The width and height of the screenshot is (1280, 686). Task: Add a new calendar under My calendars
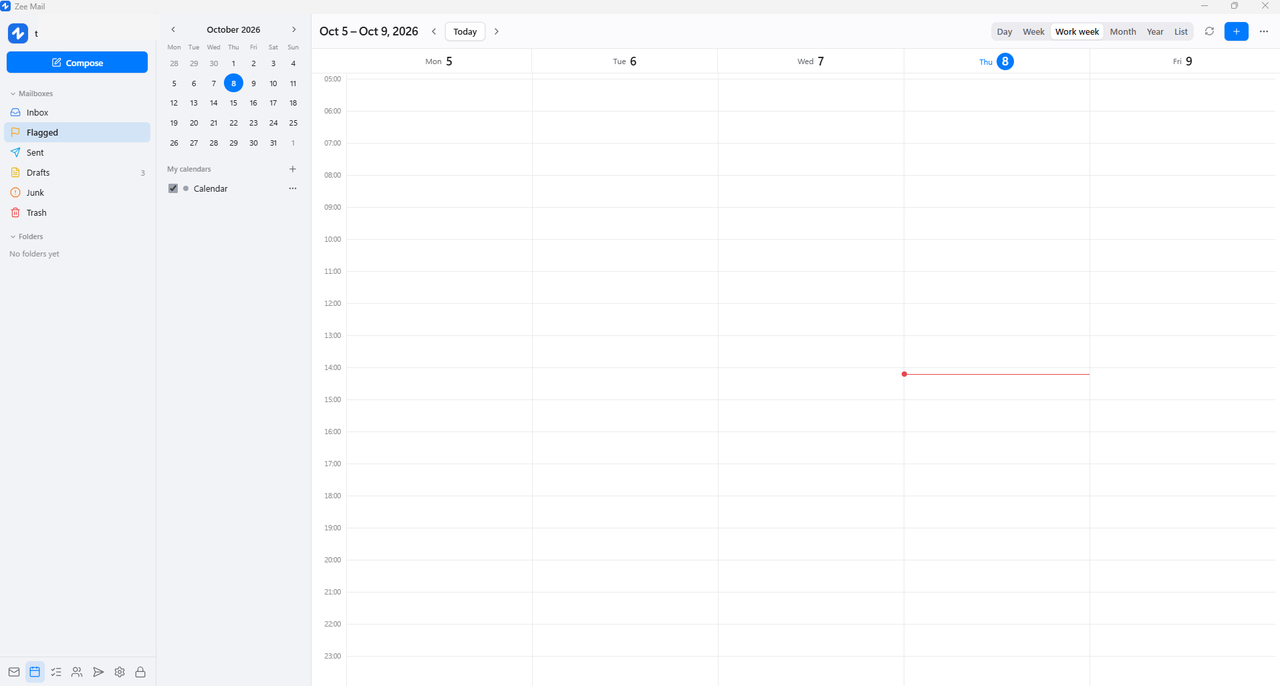point(293,169)
